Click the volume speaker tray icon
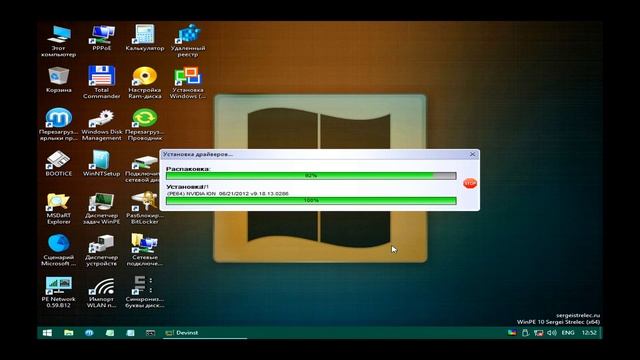This screenshot has width=640, height=360. (x=552, y=333)
